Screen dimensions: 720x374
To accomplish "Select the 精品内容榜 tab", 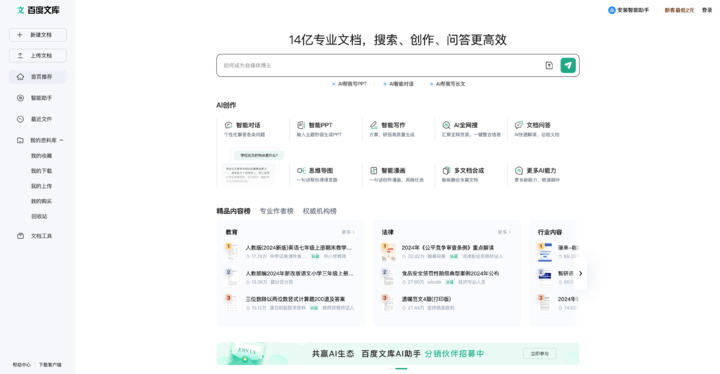I will (x=233, y=211).
